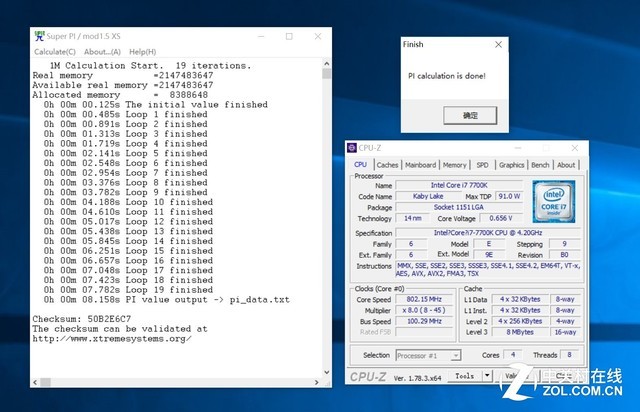Click the Super PI app icon in title bar
Viewport: 640px width, 412px height.
(39, 36)
